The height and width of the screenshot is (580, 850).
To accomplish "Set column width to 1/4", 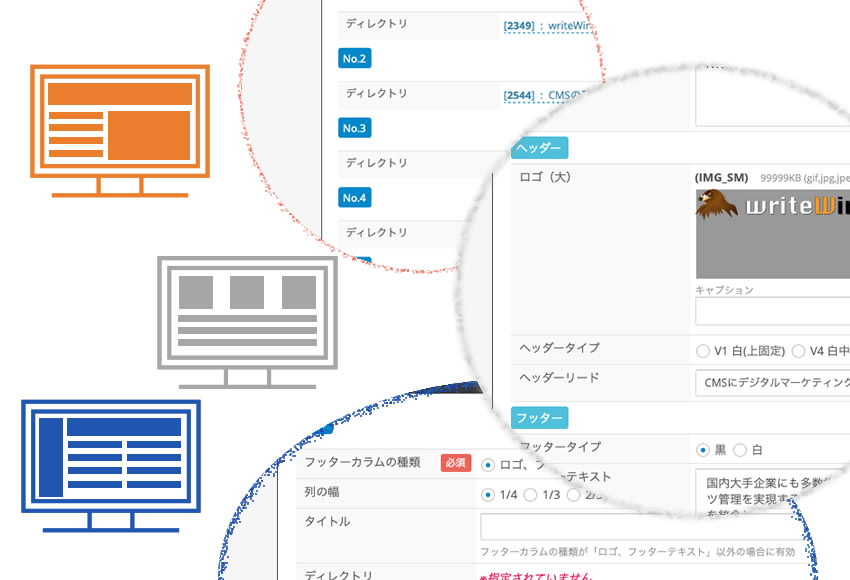I will pos(488,495).
